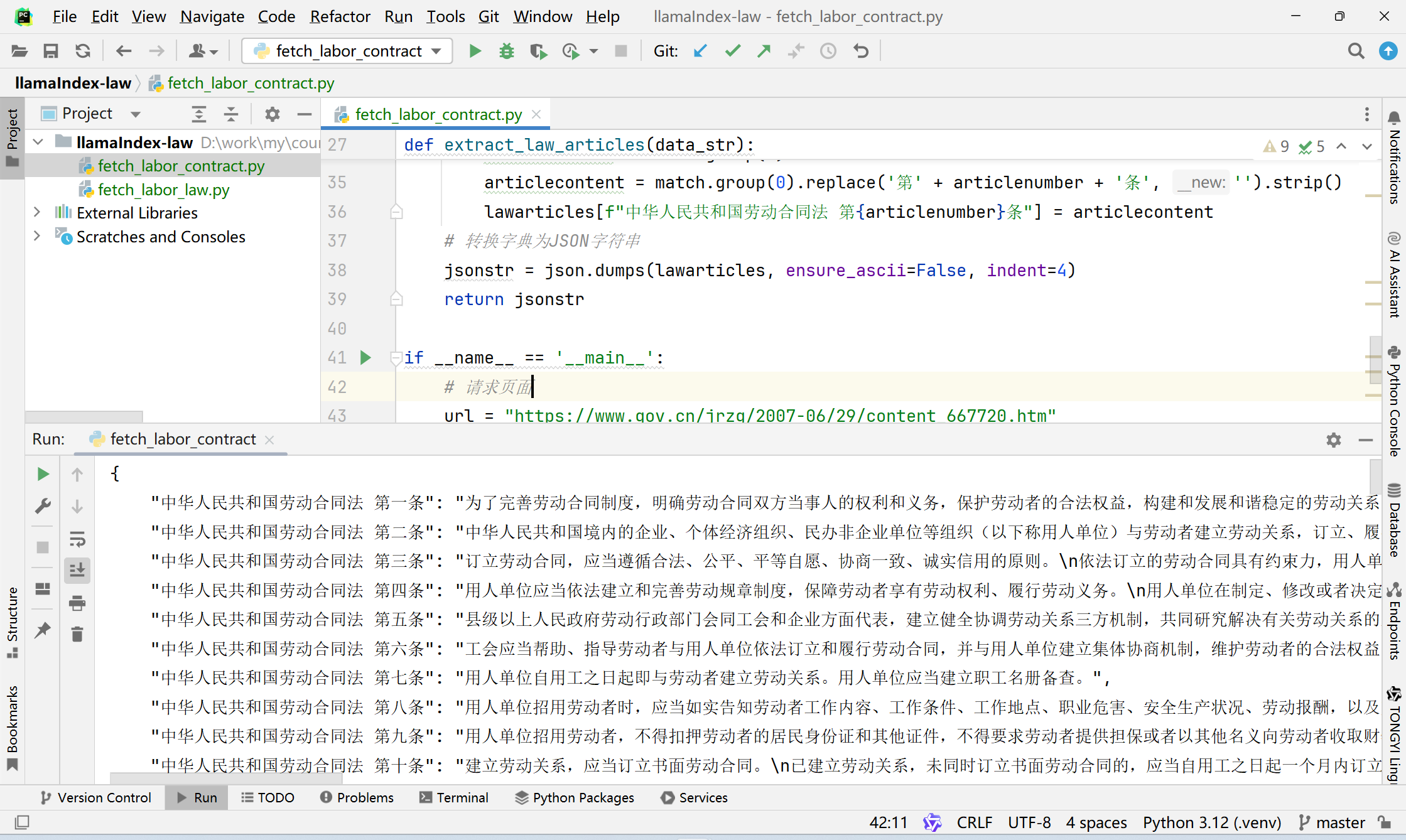
Task: Click Git update project arrow icon
Action: pyautogui.click(x=700, y=51)
